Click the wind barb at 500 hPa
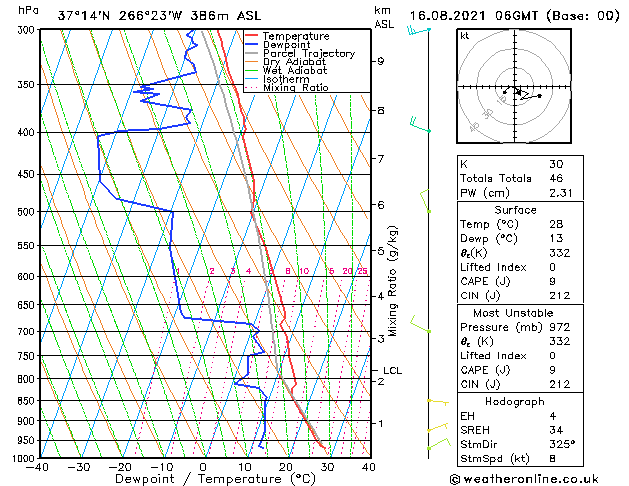 (x=425, y=201)
